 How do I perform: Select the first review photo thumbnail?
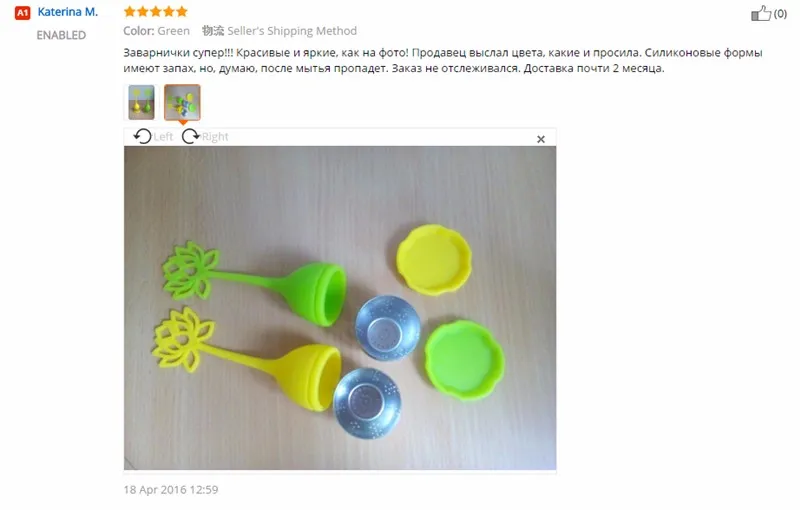tap(141, 103)
